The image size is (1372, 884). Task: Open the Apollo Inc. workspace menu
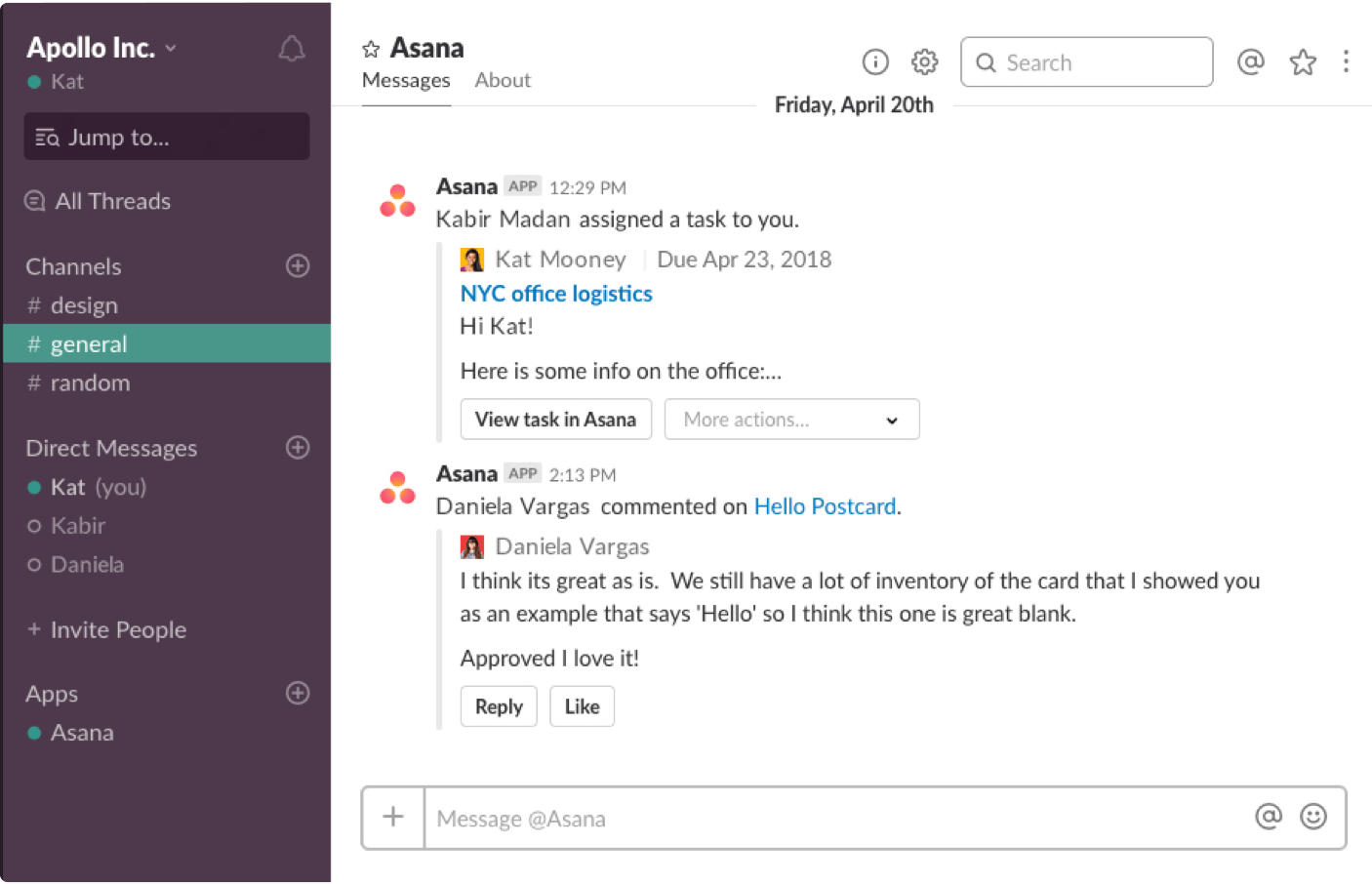[x=99, y=47]
